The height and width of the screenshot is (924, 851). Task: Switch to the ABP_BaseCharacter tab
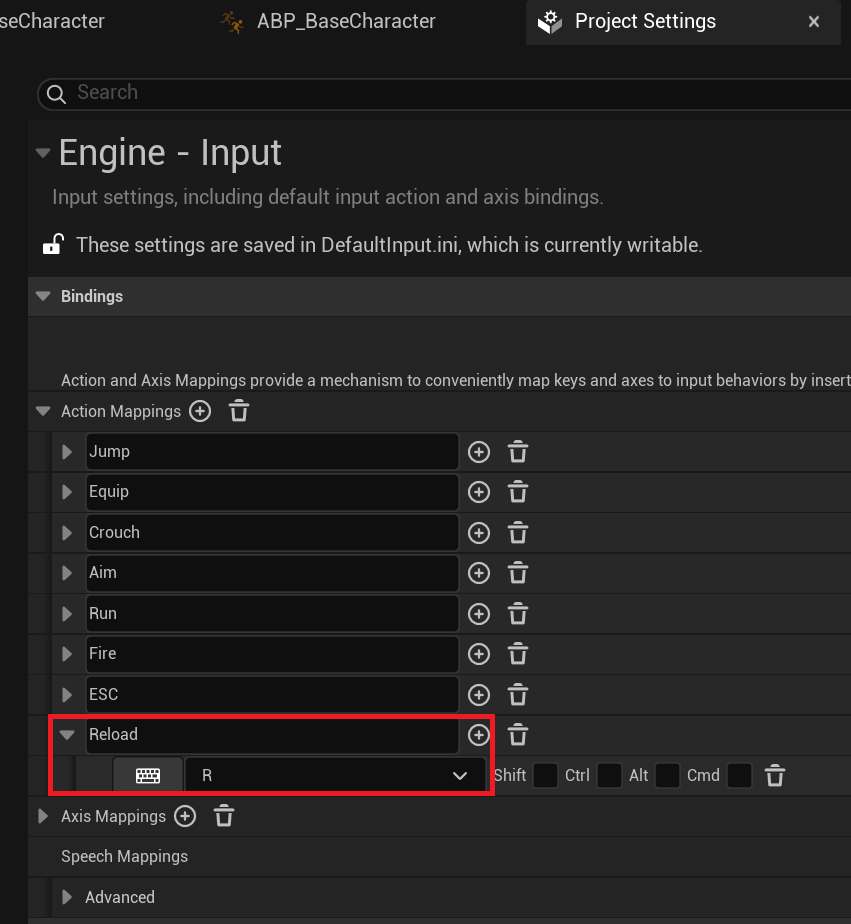coord(344,21)
